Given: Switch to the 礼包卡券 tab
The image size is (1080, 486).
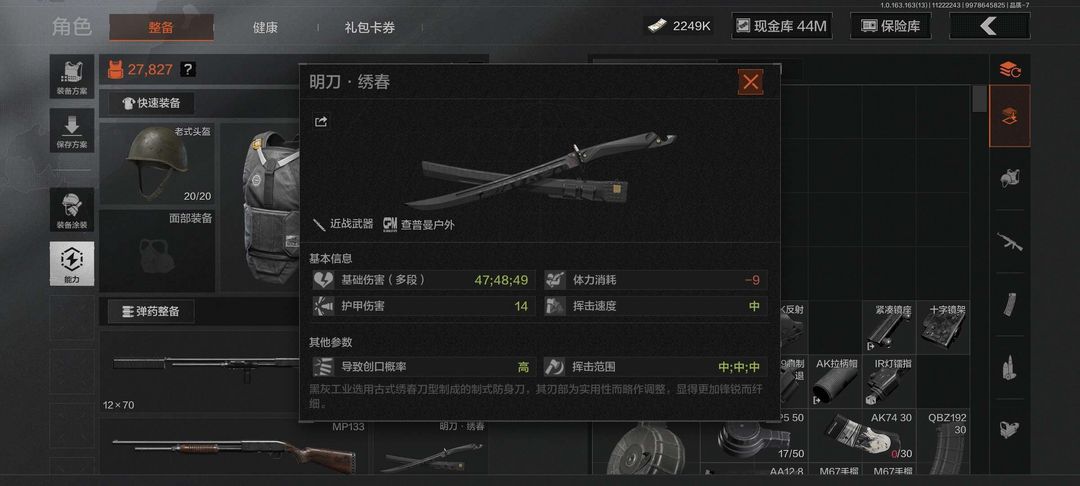Looking at the screenshot, I should 370,28.
